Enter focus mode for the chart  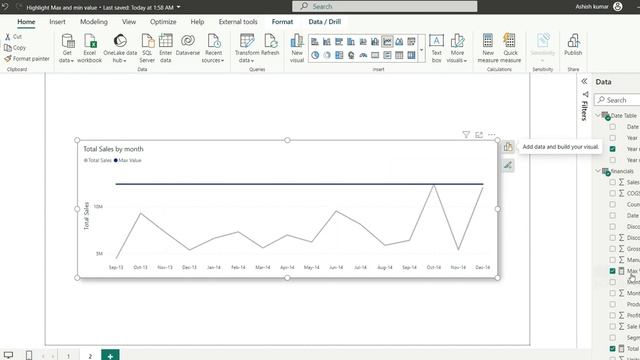tap(479, 134)
